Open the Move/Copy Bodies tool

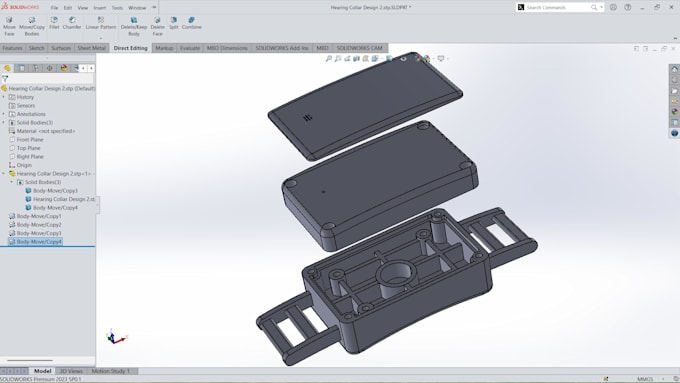pyautogui.click(x=32, y=26)
